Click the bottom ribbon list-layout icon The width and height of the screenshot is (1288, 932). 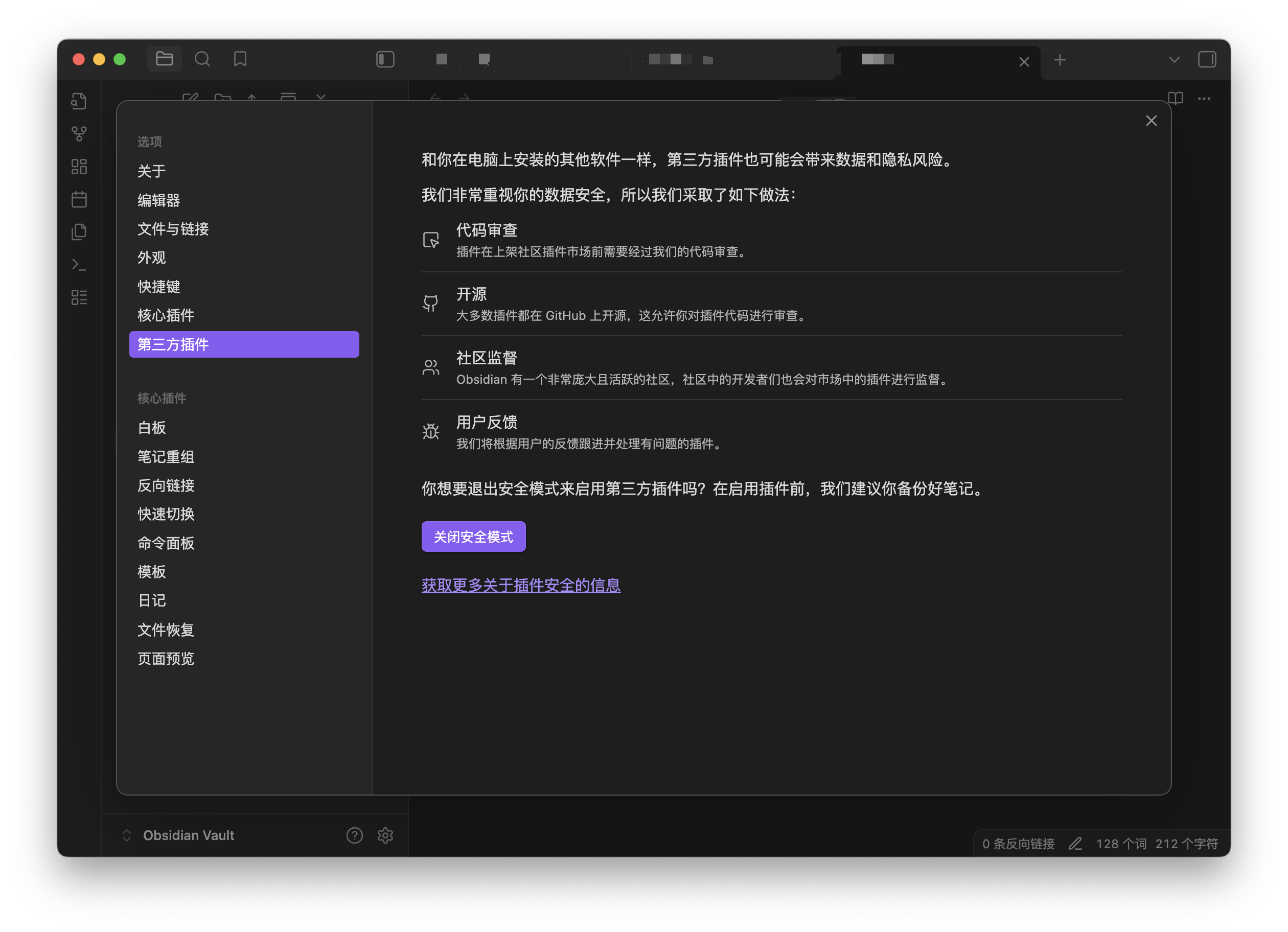click(x=79, y=297)
